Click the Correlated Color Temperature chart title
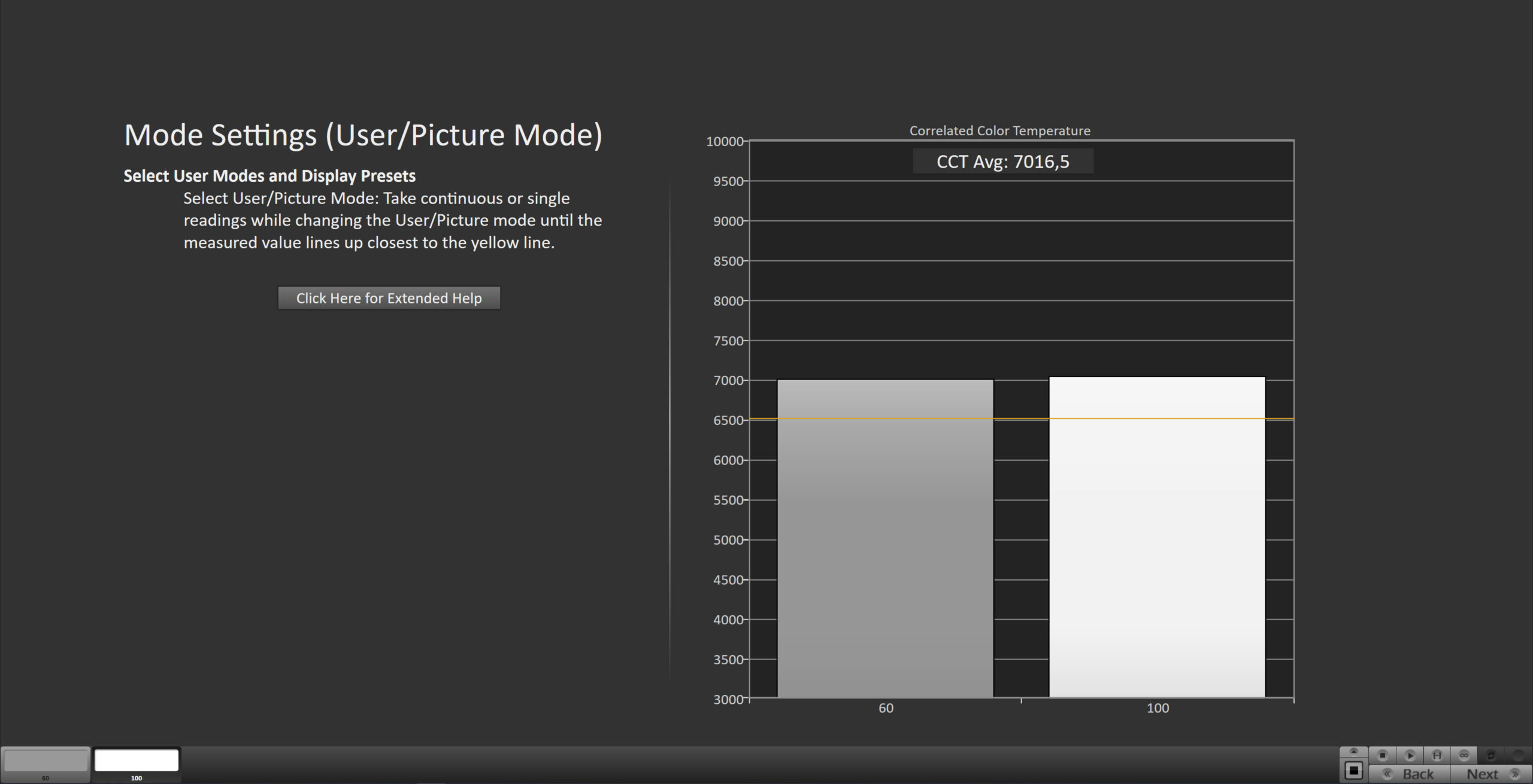This screenshot has width=1533, height=784. click(999, 130)
